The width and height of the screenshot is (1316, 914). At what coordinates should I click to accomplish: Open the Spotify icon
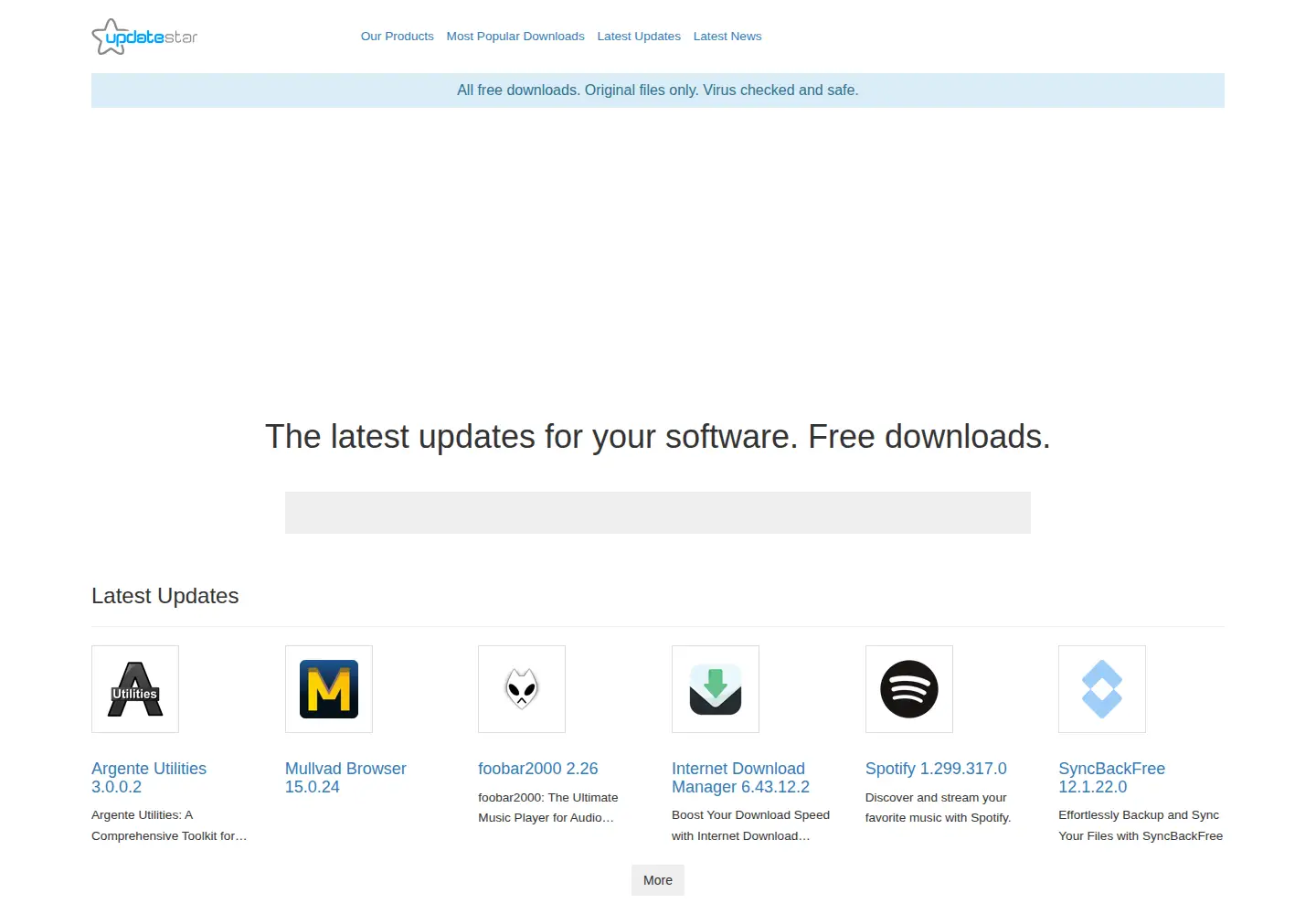[x=909, y=689]
